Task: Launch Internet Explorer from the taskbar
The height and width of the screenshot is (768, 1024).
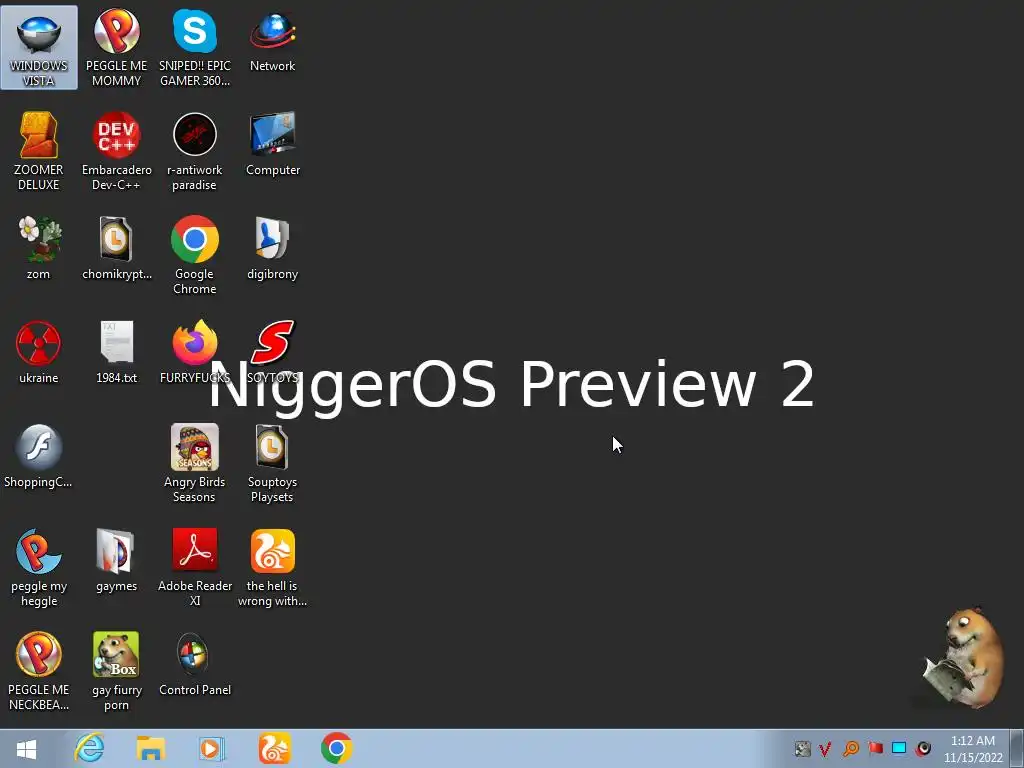Action: [x=89, y=748]
